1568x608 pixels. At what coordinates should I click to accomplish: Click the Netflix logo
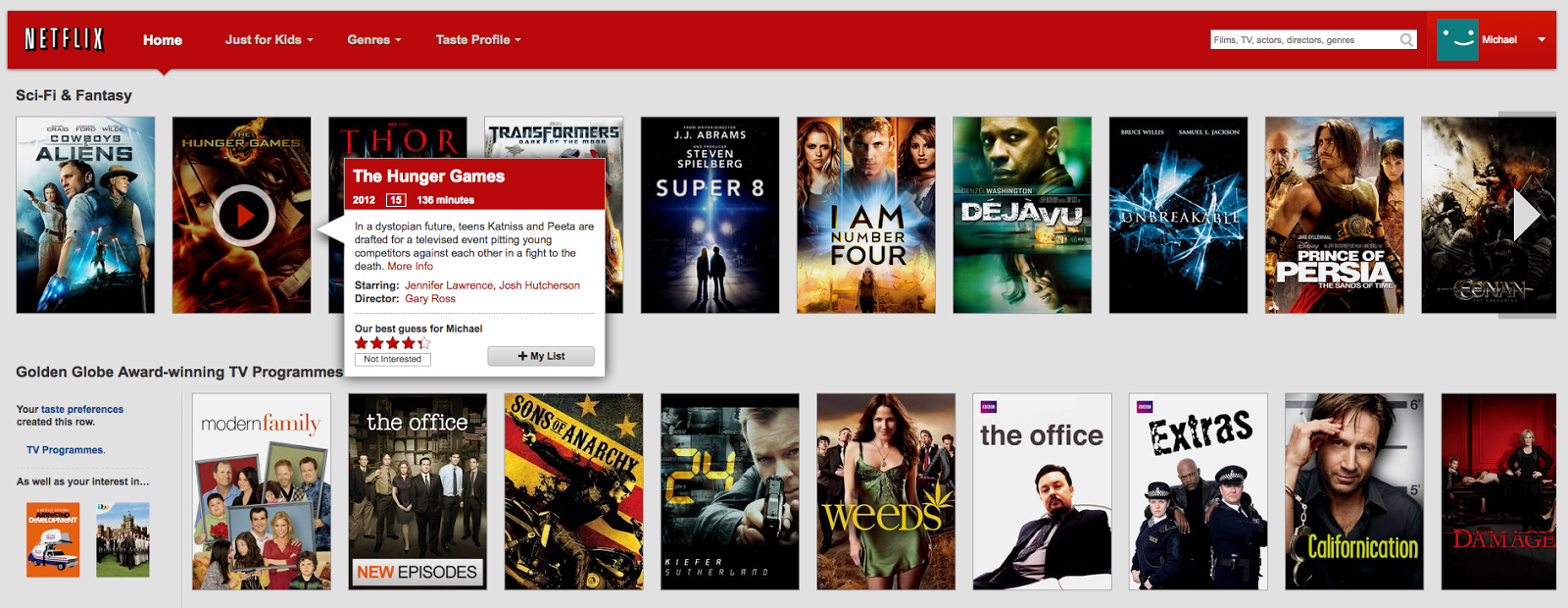click(65, 39)
